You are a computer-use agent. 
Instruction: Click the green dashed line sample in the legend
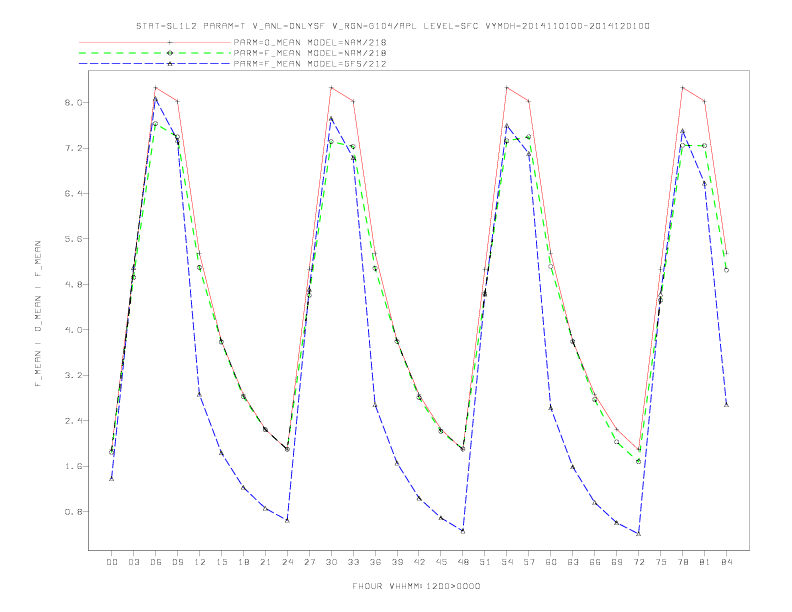coord(155,53)
